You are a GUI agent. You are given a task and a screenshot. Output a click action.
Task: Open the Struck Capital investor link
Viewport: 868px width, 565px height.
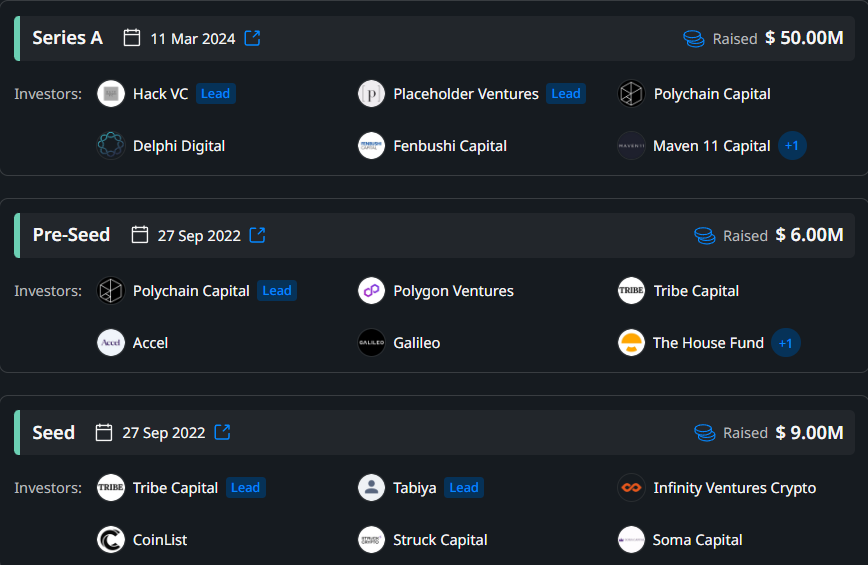(x=440, y=540)
